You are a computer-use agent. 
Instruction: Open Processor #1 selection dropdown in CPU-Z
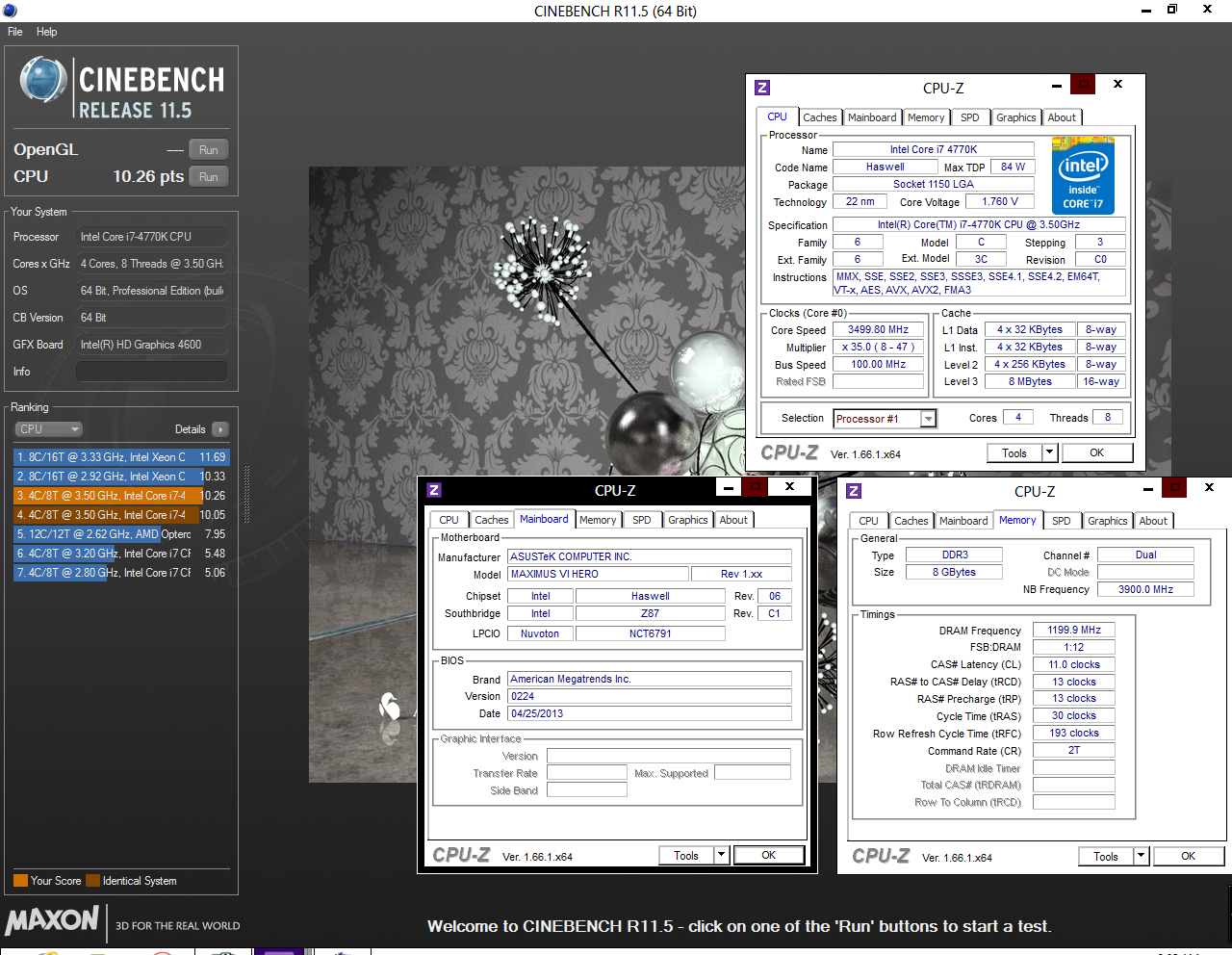coord(928,419)
